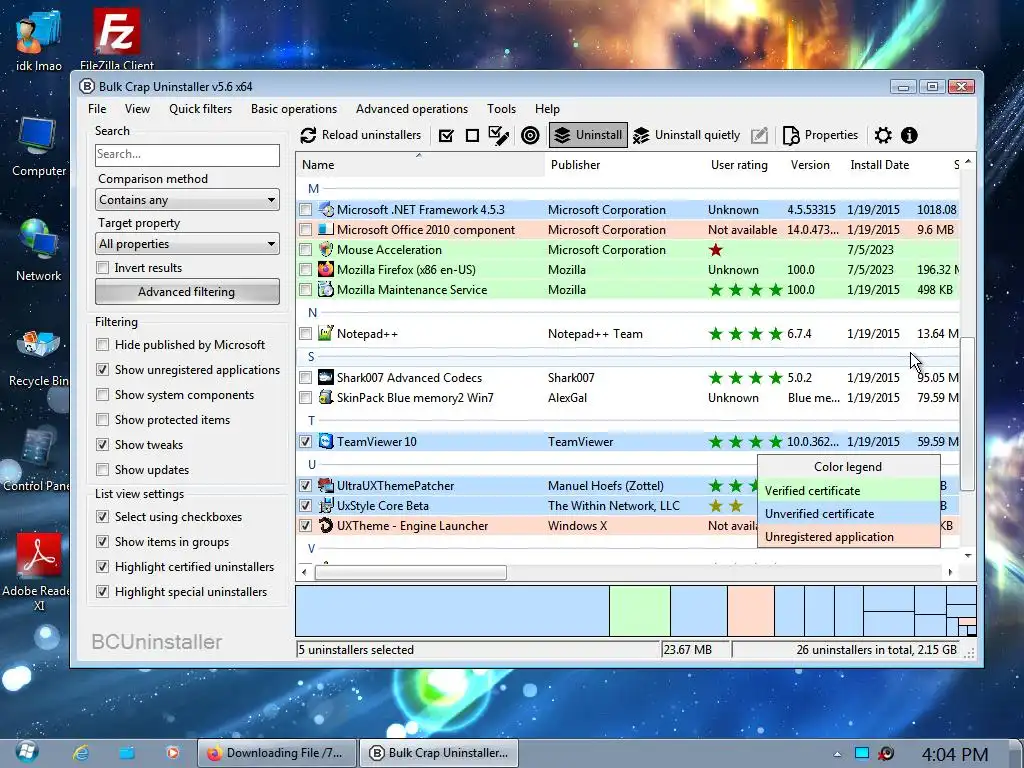The width and height of the screenshot is (1024, 768).
Task: Click the UltraUXThemePatcher row icon
Action: (326, 485)
